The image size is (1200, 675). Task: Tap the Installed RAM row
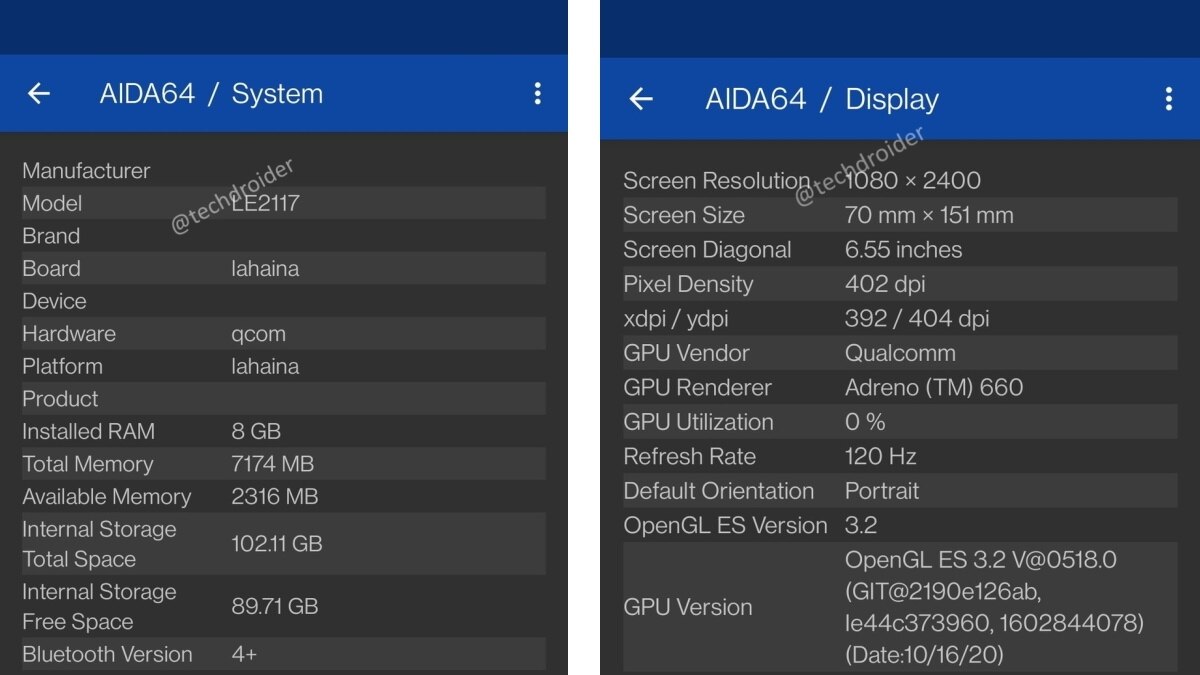(283, 431)
